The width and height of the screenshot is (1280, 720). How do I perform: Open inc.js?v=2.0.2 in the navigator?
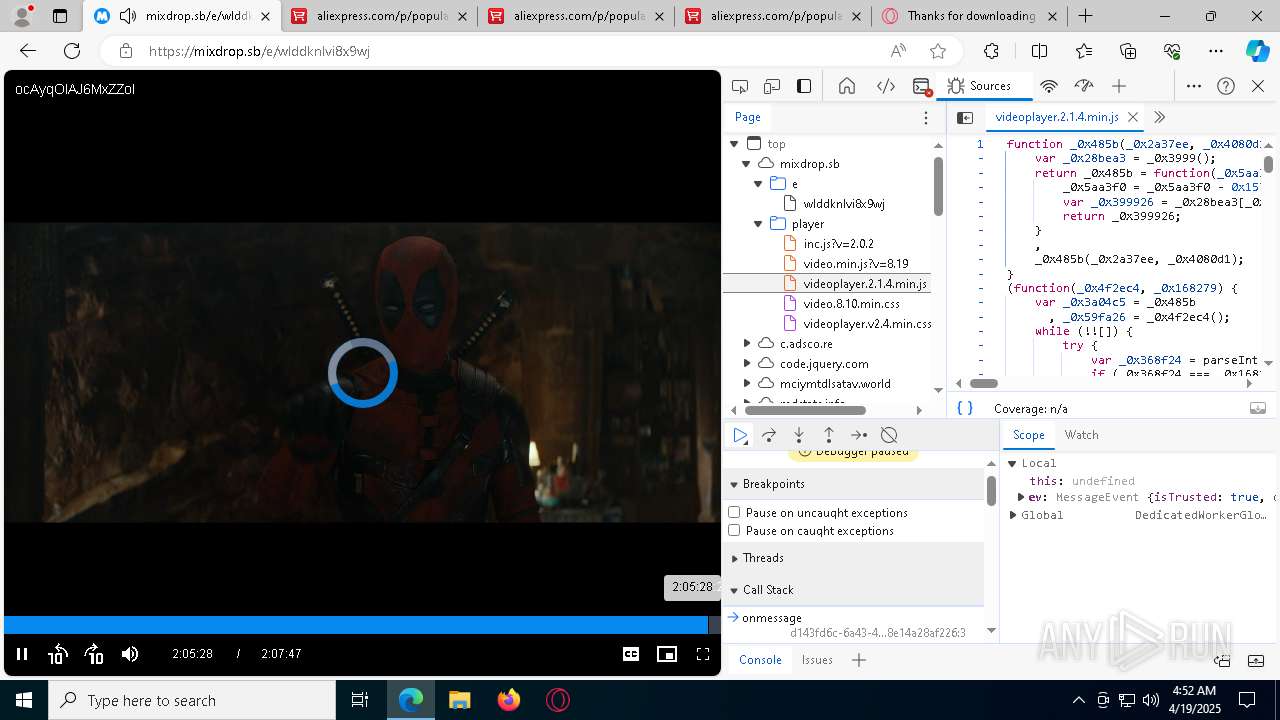click(838, 244)
